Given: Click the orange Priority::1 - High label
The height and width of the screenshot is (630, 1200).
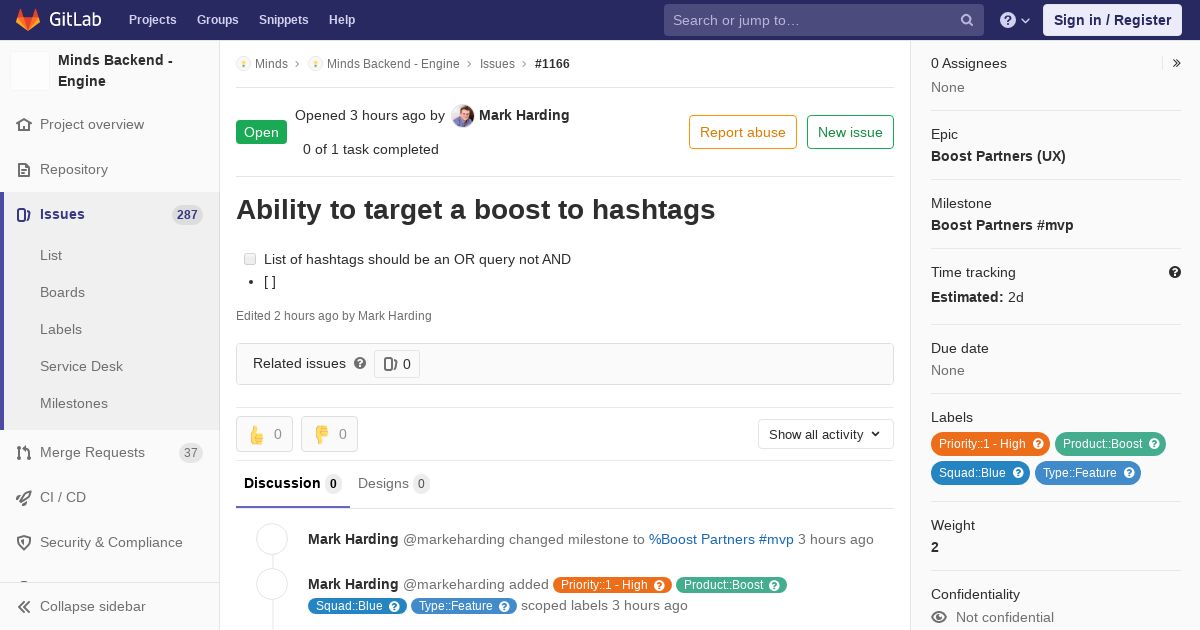Looking at the screenshot, I should [x=983, y=444].
